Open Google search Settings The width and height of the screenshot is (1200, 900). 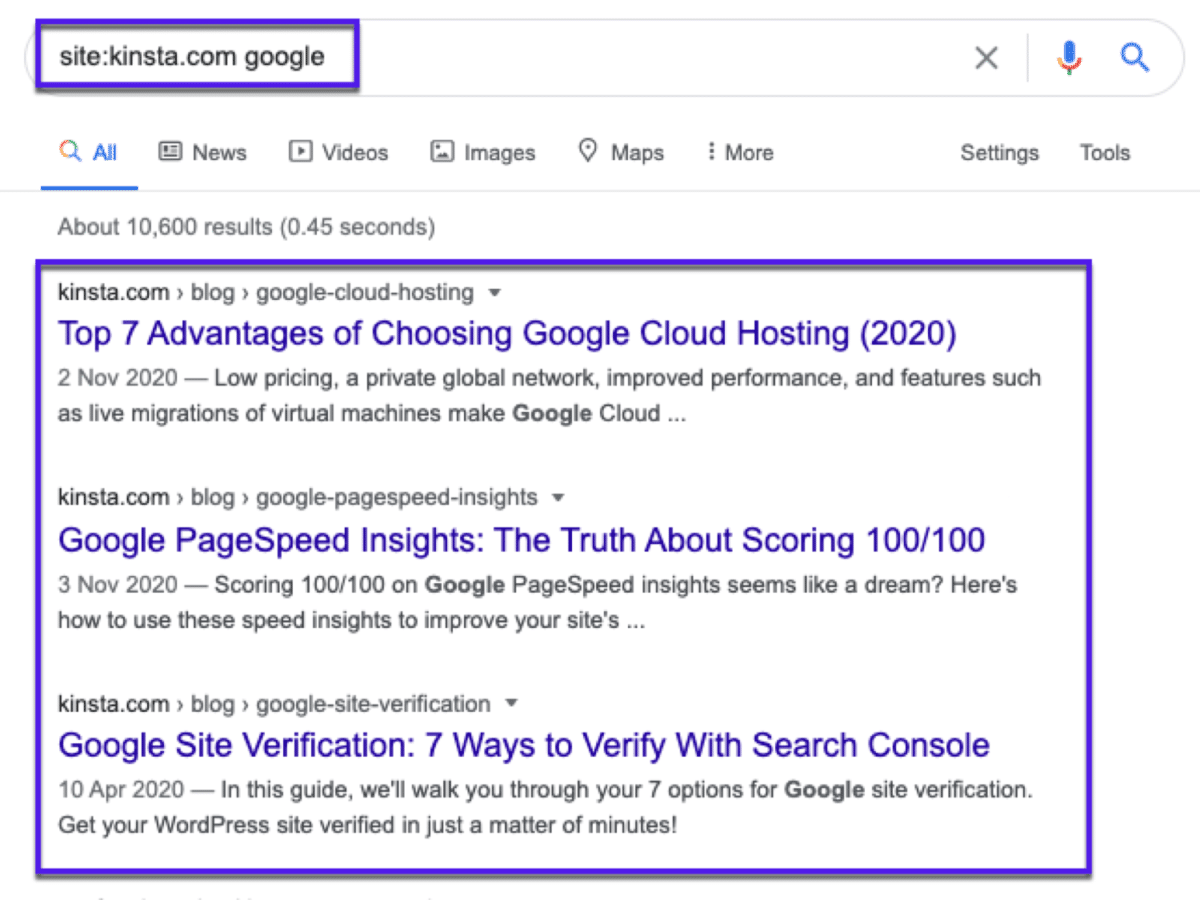[999, 152]
